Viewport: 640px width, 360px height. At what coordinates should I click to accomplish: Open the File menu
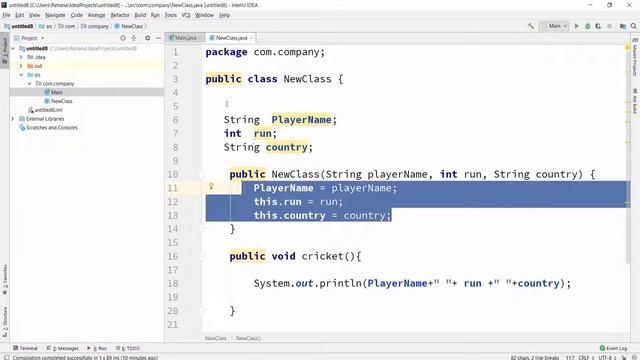pyautogui.click(x=6, y=15)
